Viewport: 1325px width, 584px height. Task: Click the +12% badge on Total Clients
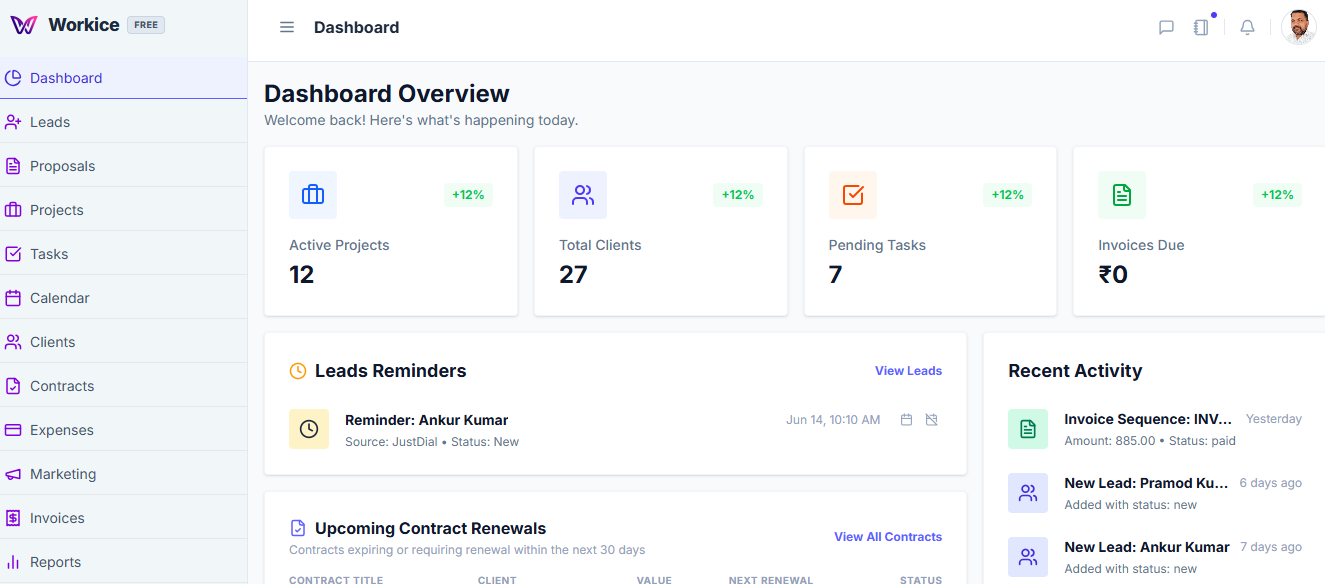pos(738,195)
